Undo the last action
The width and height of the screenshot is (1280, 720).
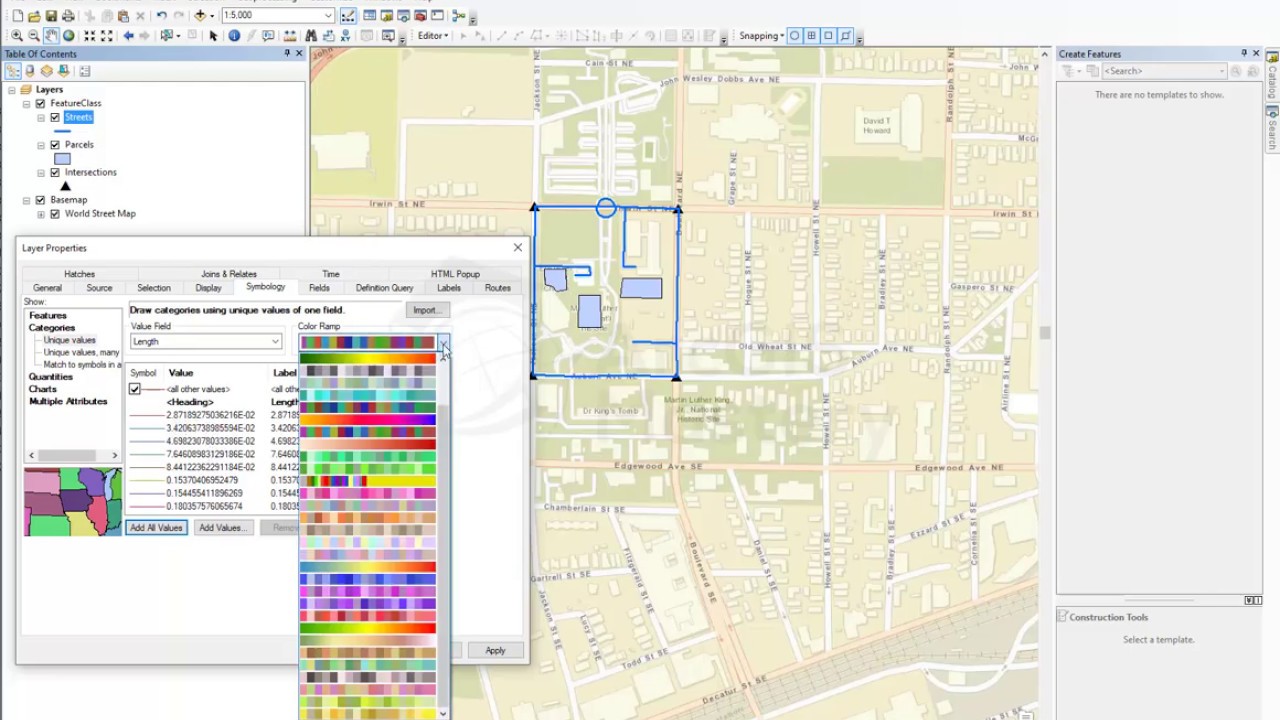point(161,16)
